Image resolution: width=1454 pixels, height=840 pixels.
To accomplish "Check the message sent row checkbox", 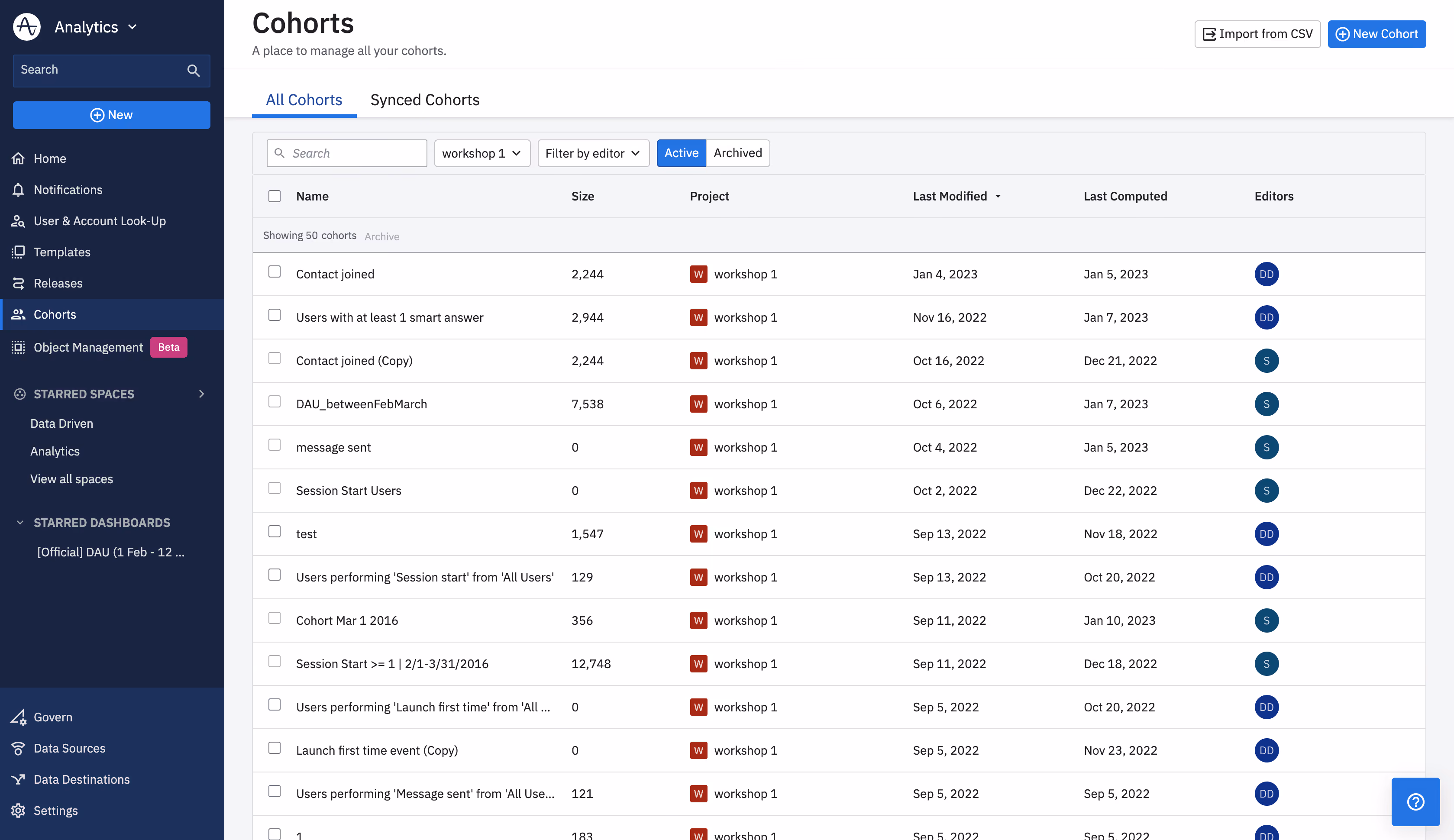I will coord(275,445).
